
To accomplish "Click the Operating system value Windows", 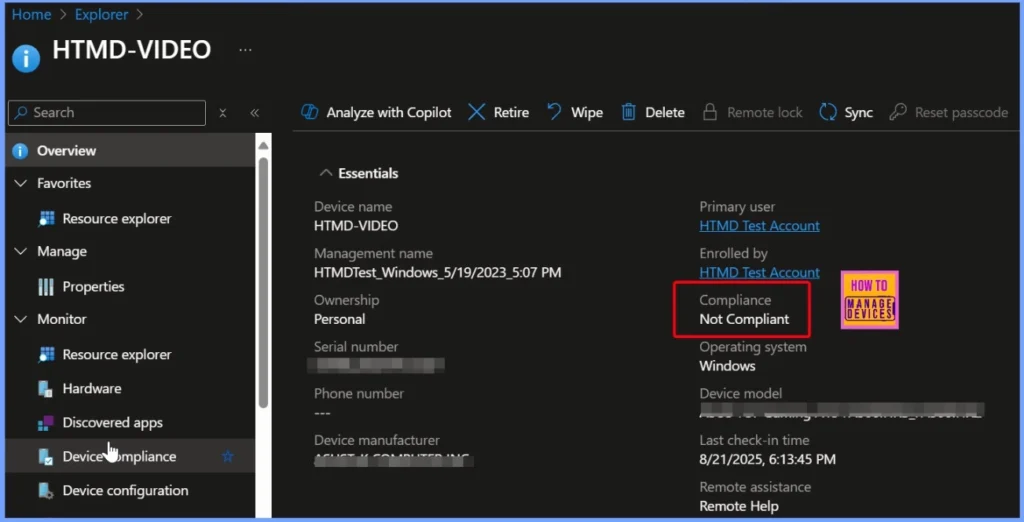I will pos(728,366).
